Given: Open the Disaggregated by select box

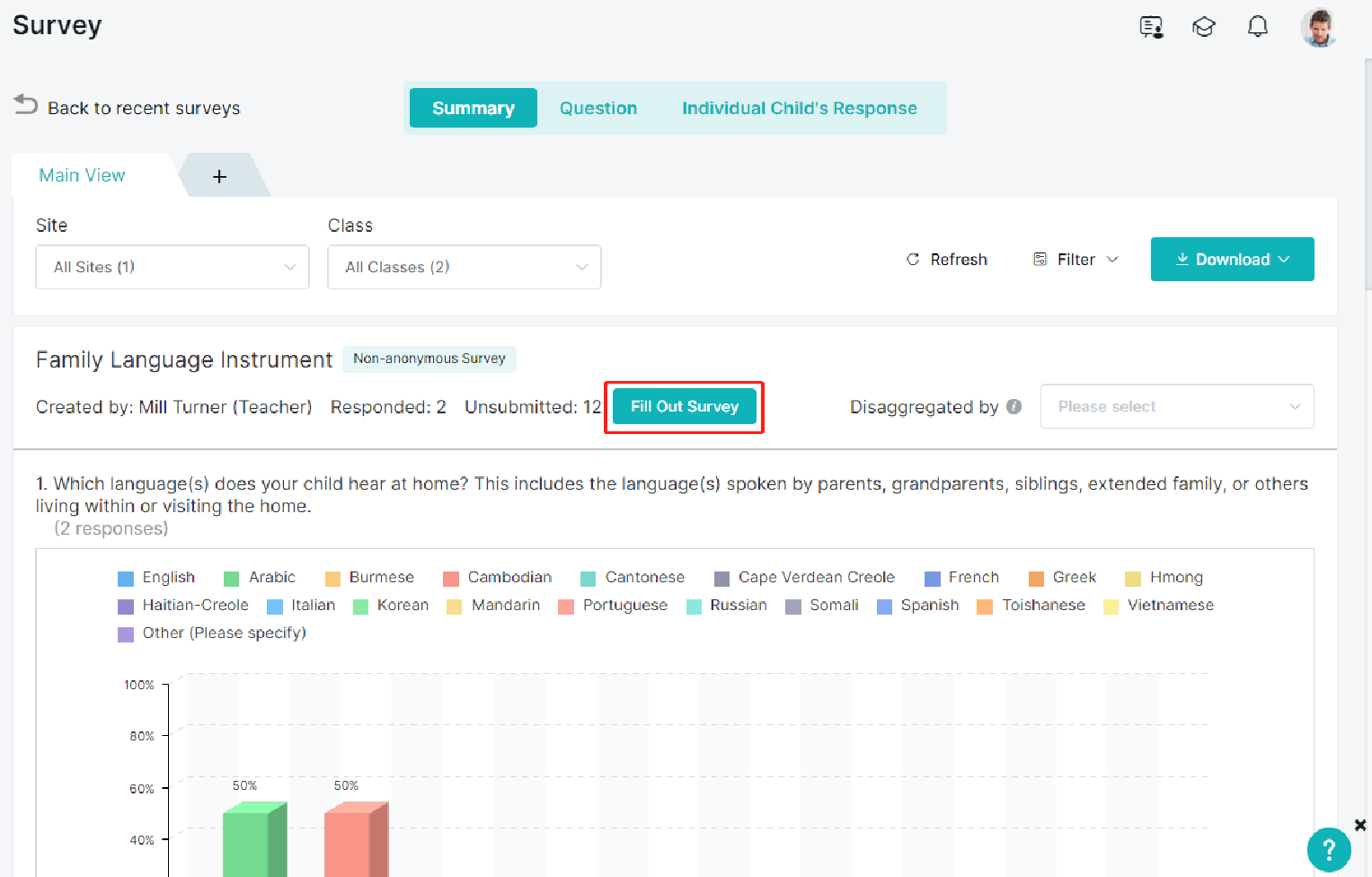Looking at the screenshot, I should (1177, 406).
